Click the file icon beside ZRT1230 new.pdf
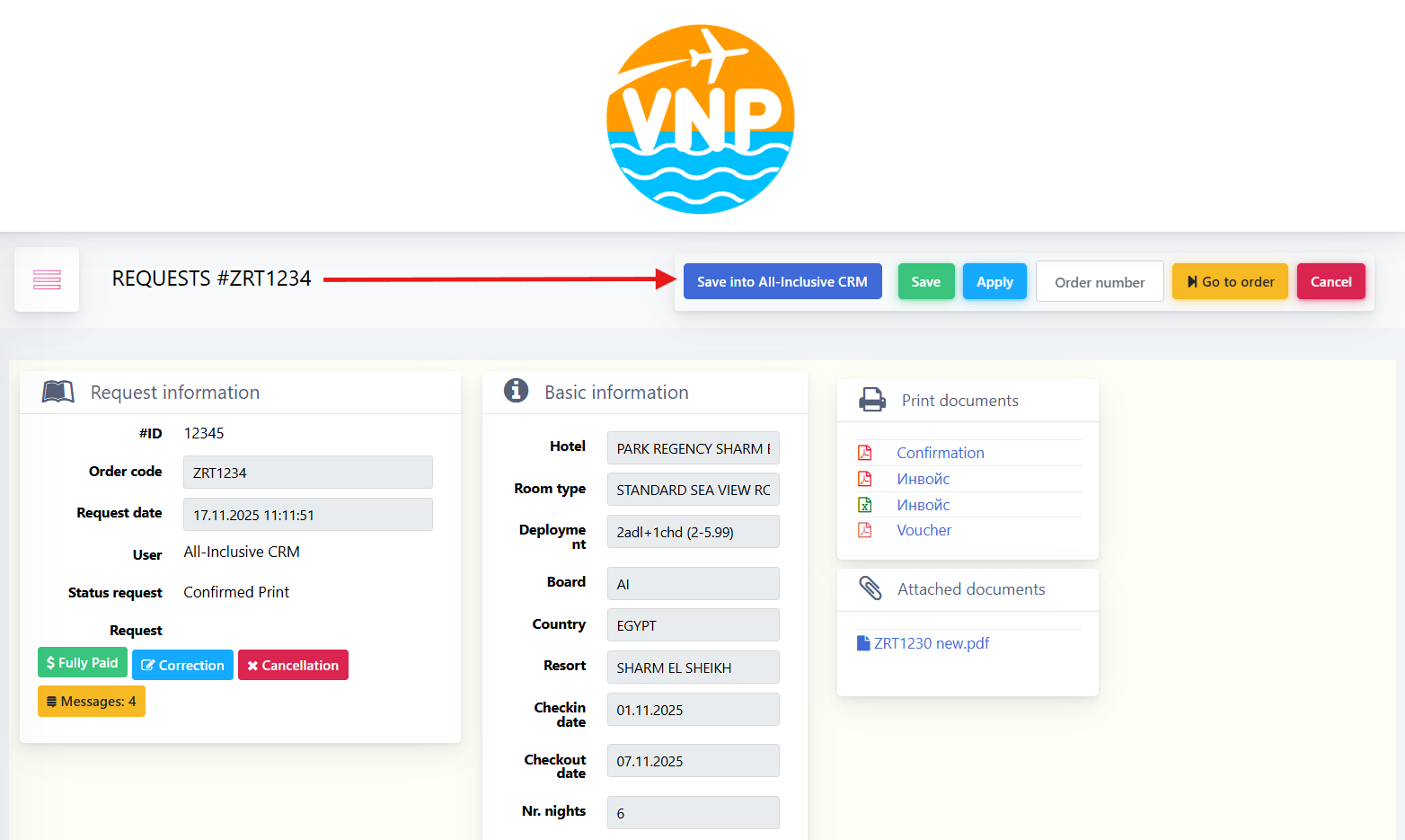Image resolution: width=1405 pixels, height=840 pixels. [863, 643]
